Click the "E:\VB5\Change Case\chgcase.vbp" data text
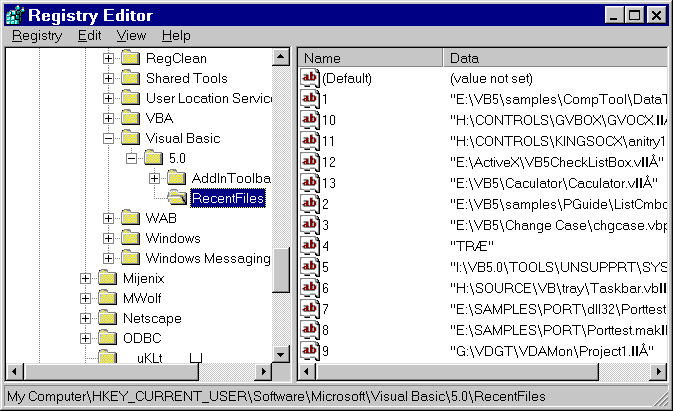This screenshot has height=411, width=673. tap(558, 225)
